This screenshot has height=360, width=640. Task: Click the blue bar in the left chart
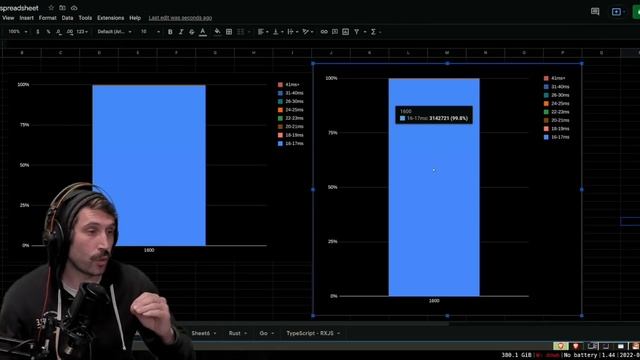(x=149, y=165)
